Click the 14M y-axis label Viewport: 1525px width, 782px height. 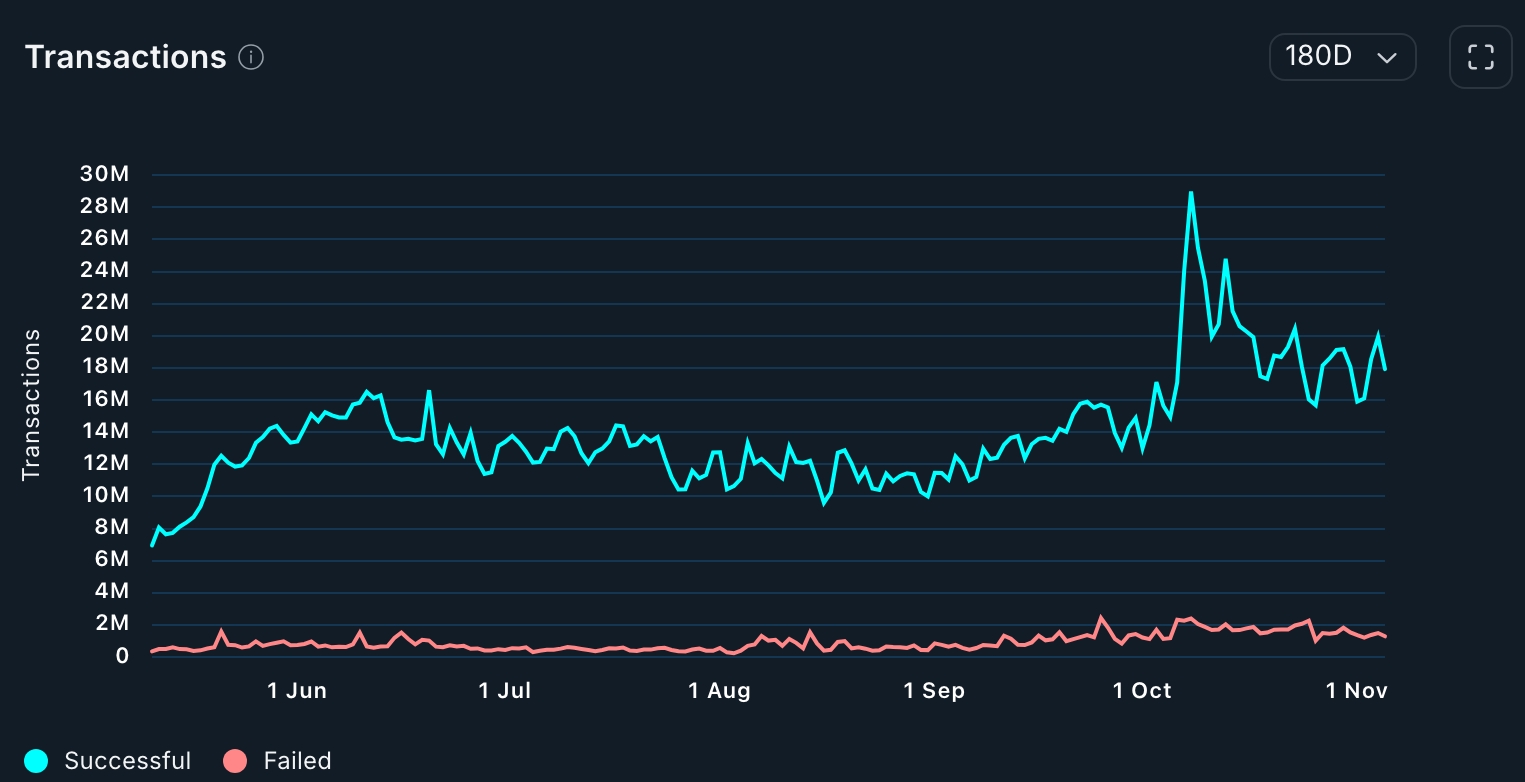[x=104, y=431]
